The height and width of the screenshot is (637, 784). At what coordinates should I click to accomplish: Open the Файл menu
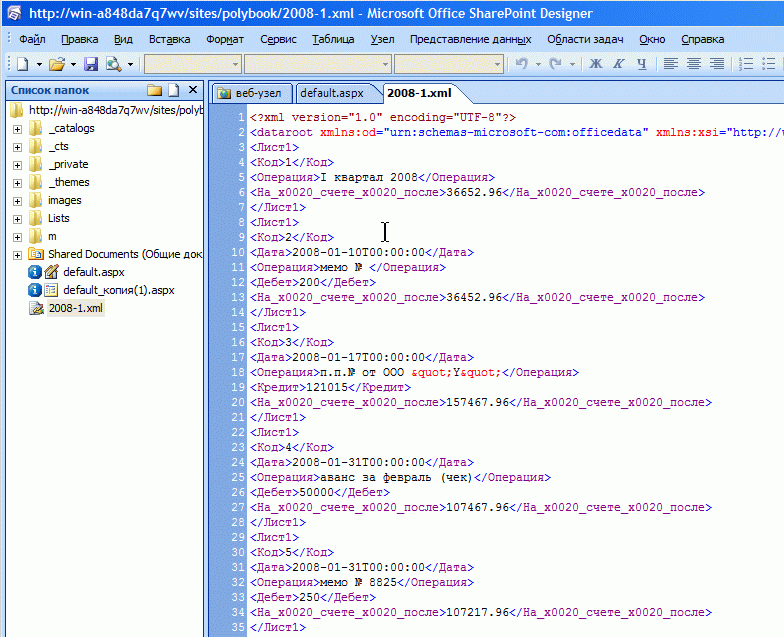[32, 39]
